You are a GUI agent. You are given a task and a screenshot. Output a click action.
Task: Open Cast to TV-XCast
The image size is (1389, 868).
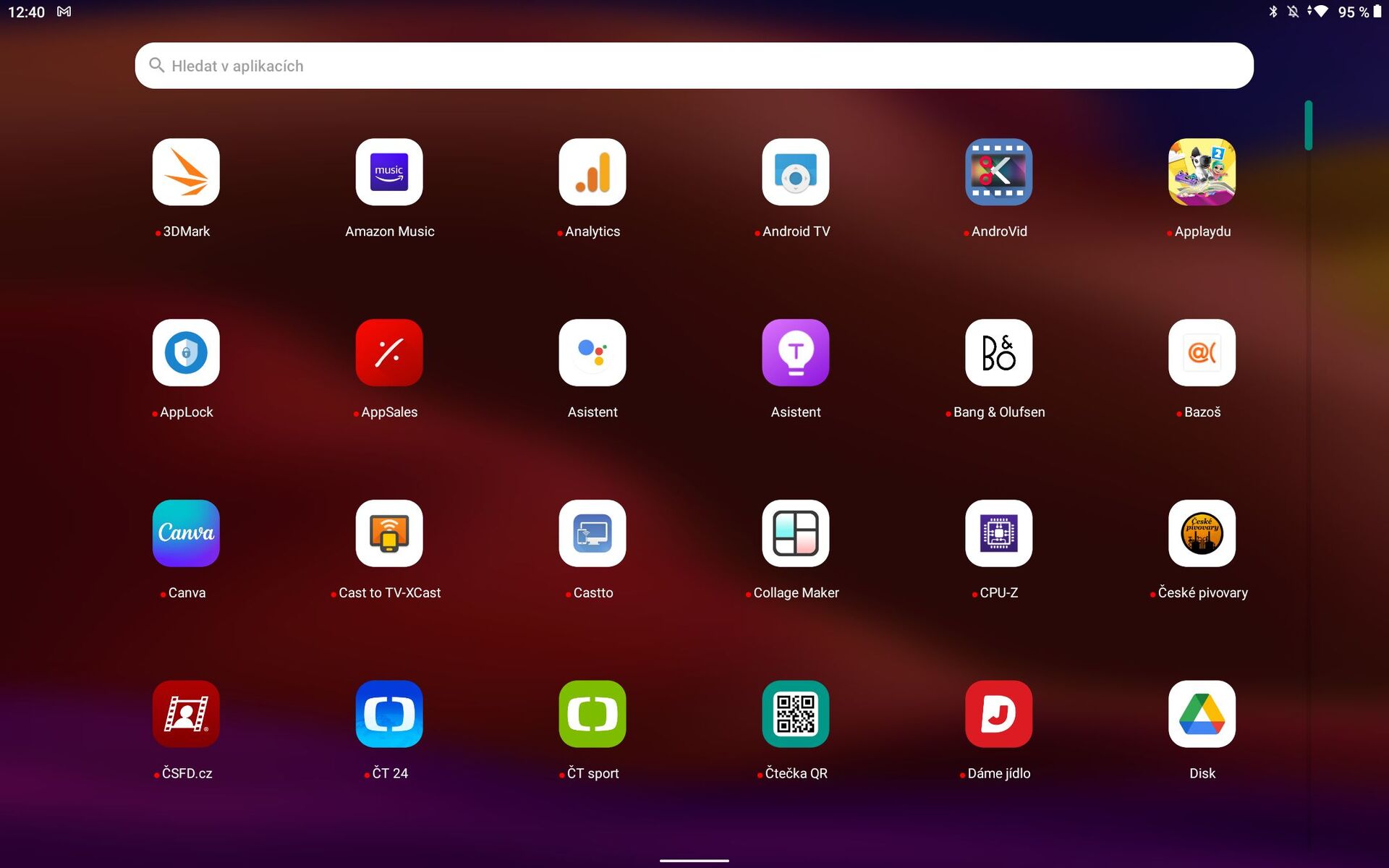[x=389, y=533]
